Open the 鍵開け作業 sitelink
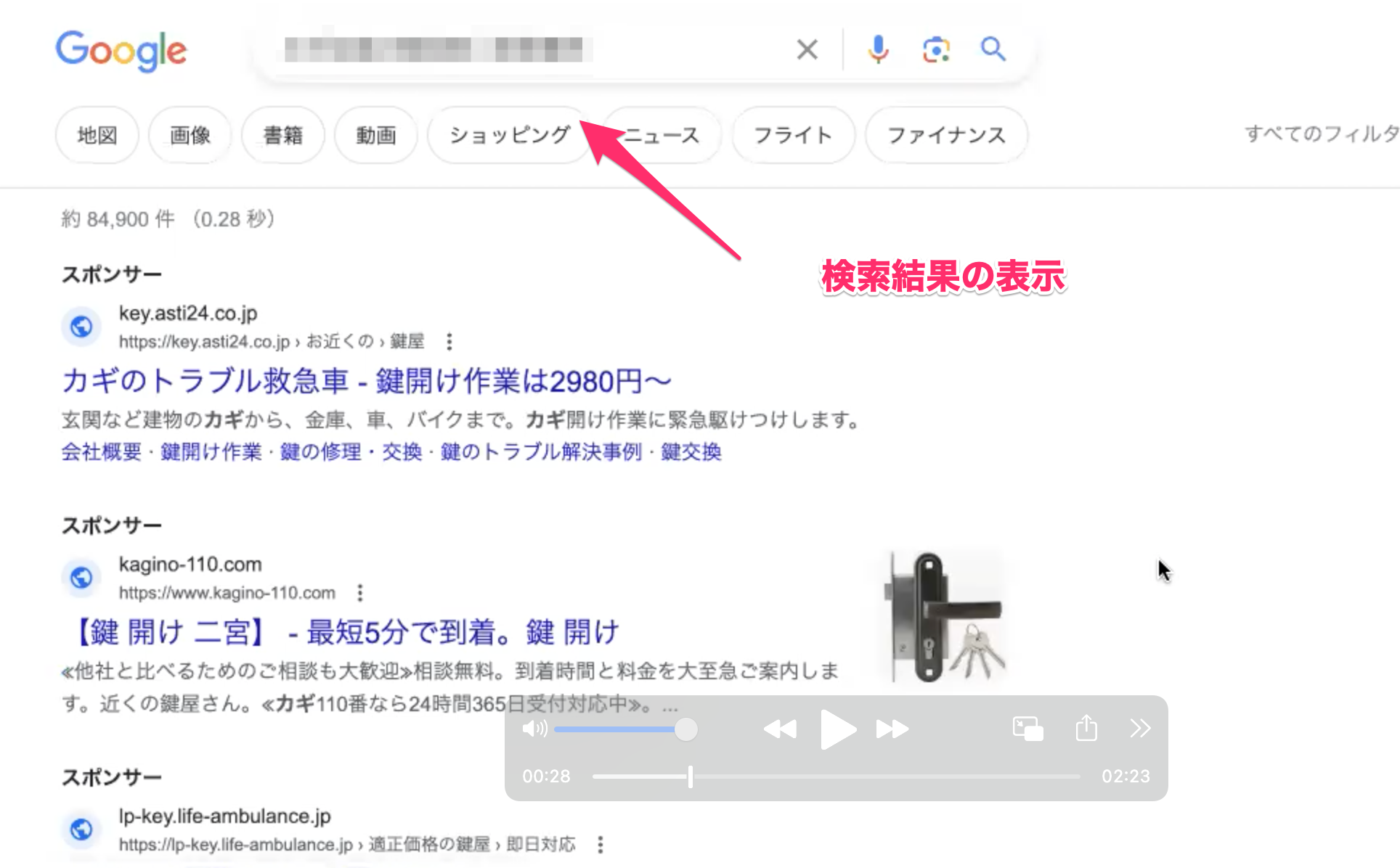1400x868 pixels. coord(211,452)
